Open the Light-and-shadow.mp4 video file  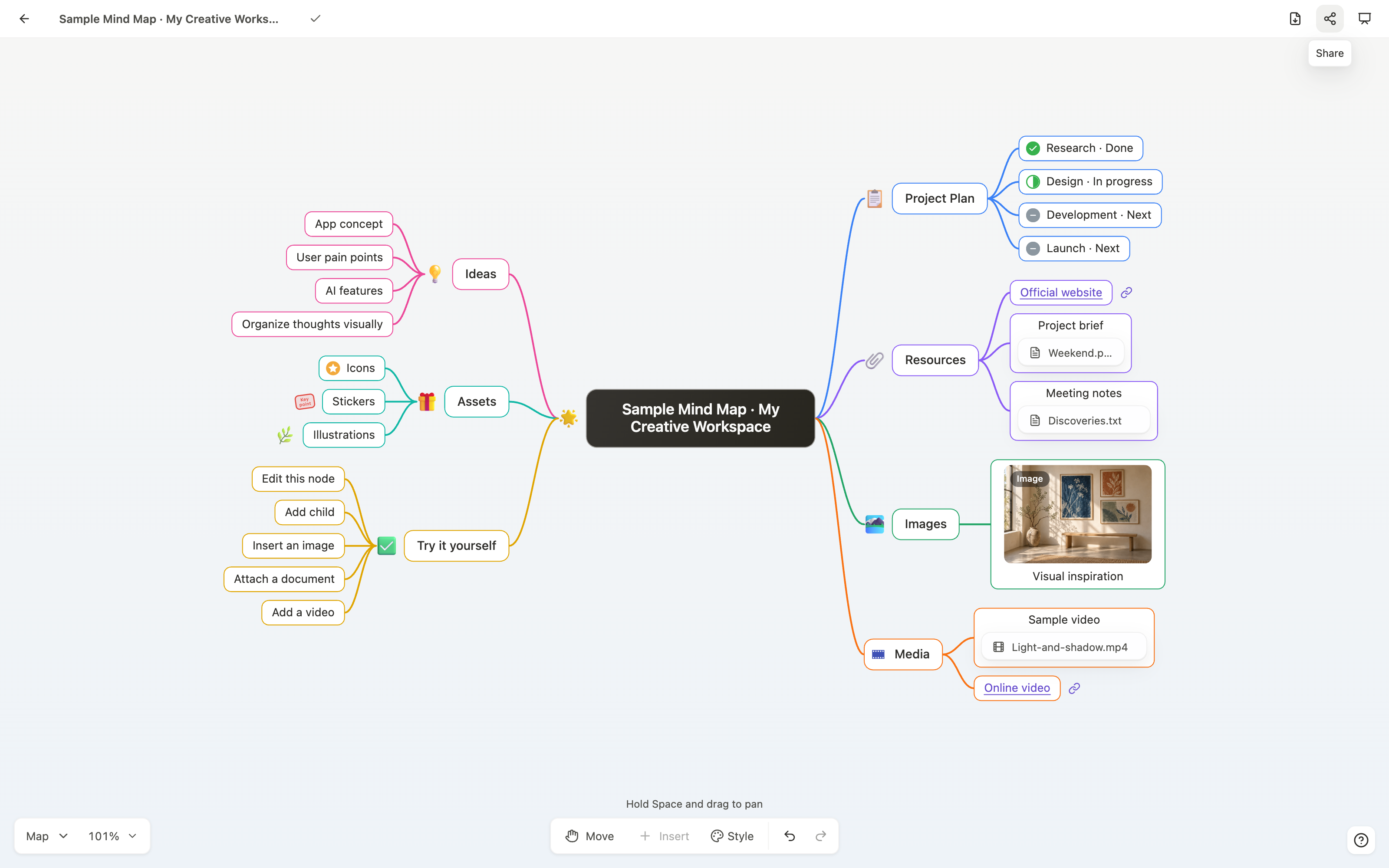[1063, 647]
